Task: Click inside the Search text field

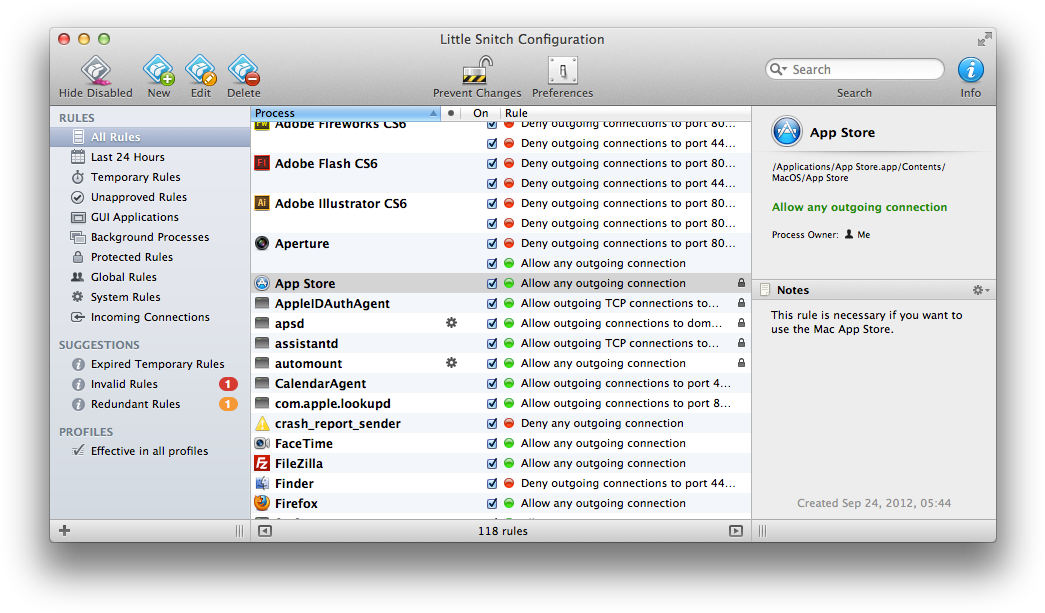Action: [860, 70]
